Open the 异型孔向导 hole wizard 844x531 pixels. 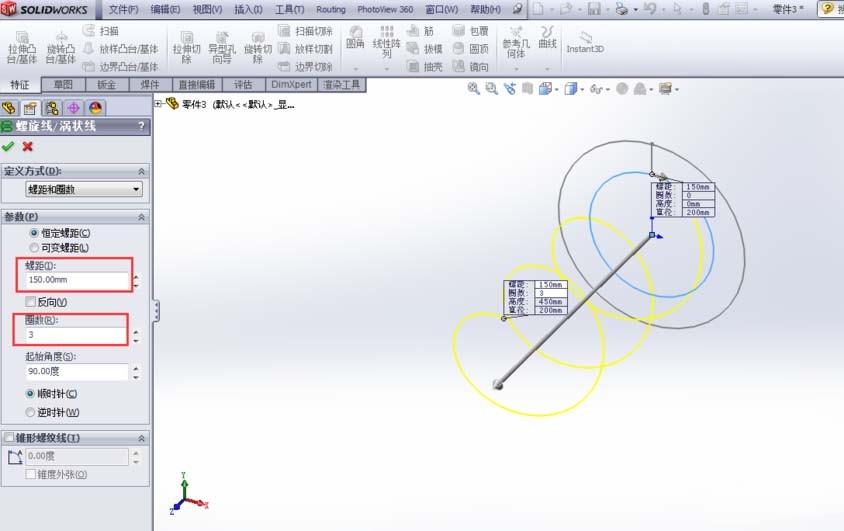[x=222, y=47]
